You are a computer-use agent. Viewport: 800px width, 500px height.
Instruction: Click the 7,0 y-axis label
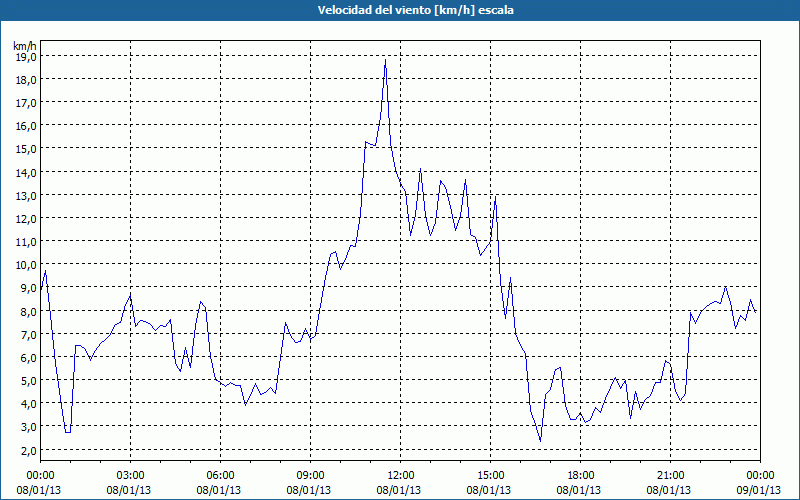pyautogui.click(x=28, y=334)
